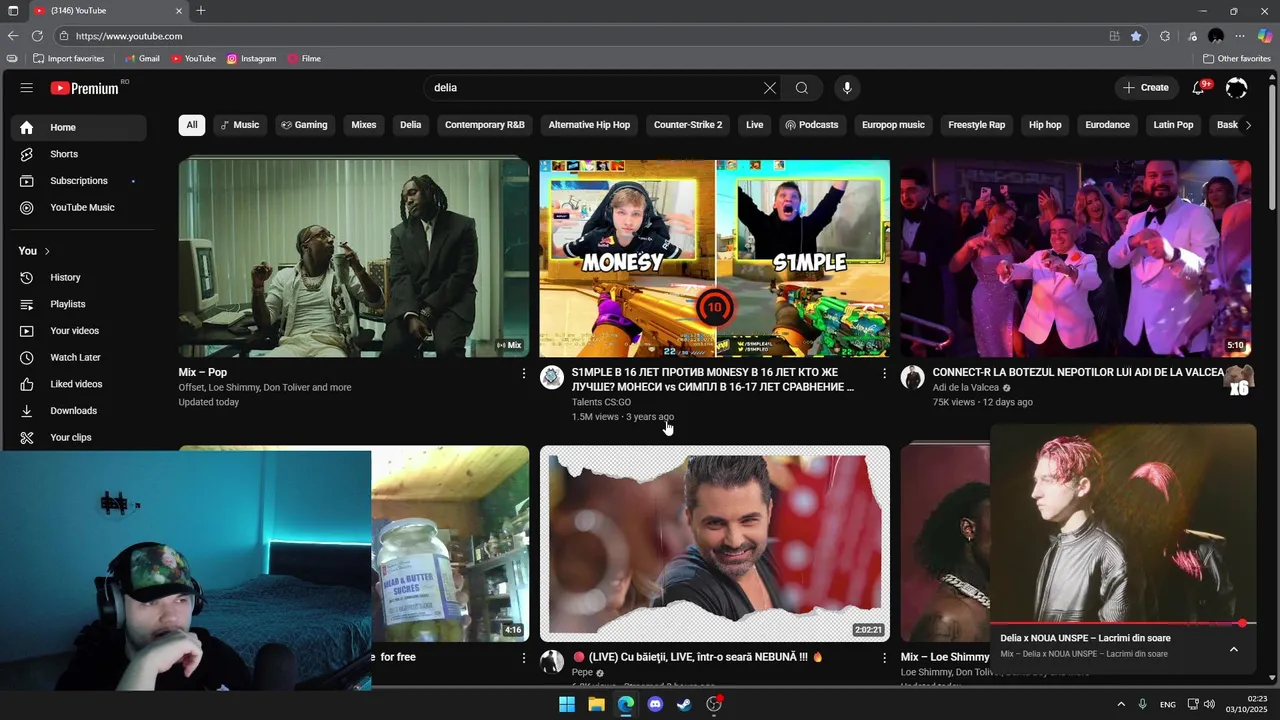Open Filme bookmark in favorites bar
1280x720 pixels.
point(304,59)
